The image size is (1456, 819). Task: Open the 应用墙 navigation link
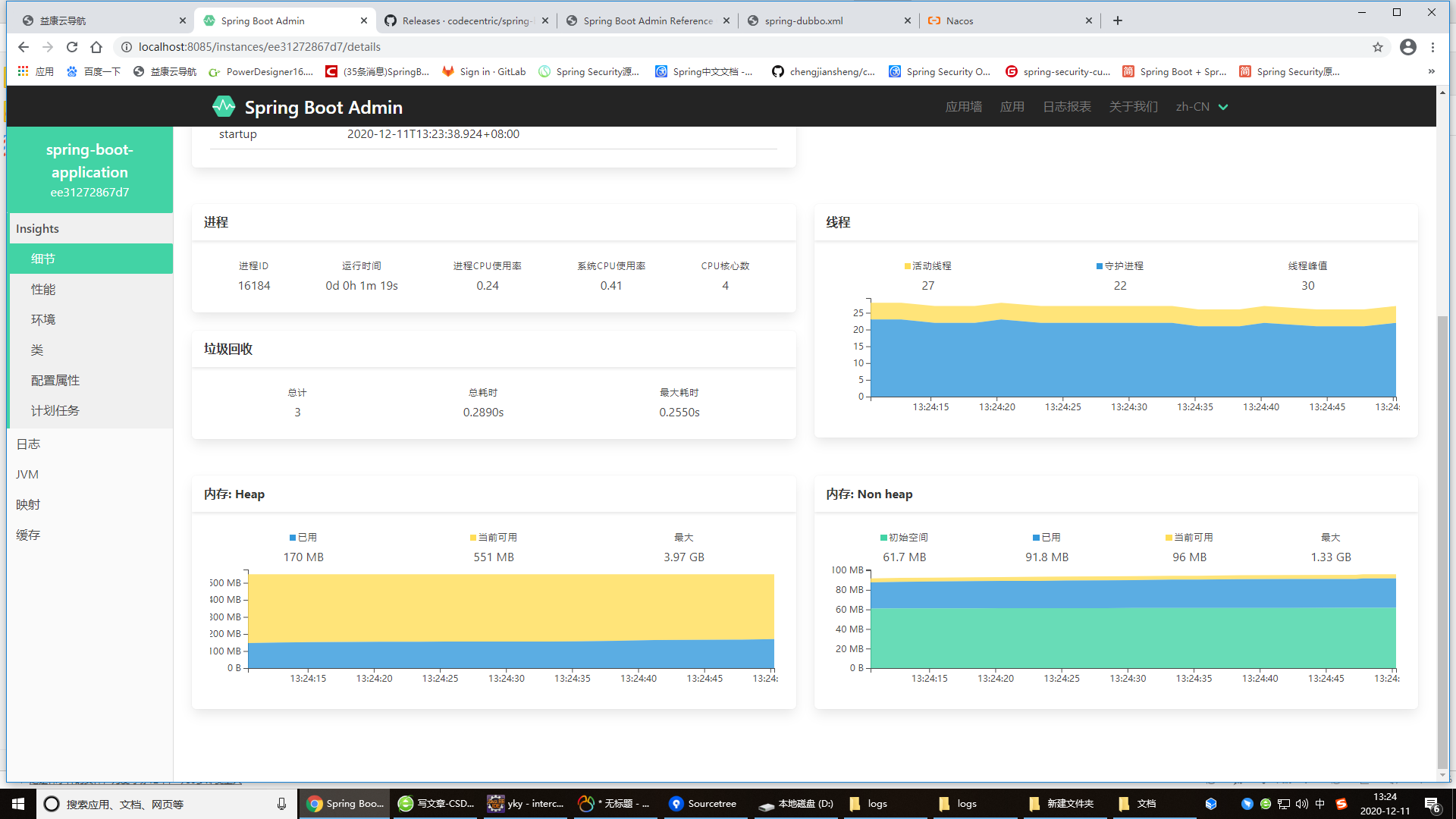[963, 107]
